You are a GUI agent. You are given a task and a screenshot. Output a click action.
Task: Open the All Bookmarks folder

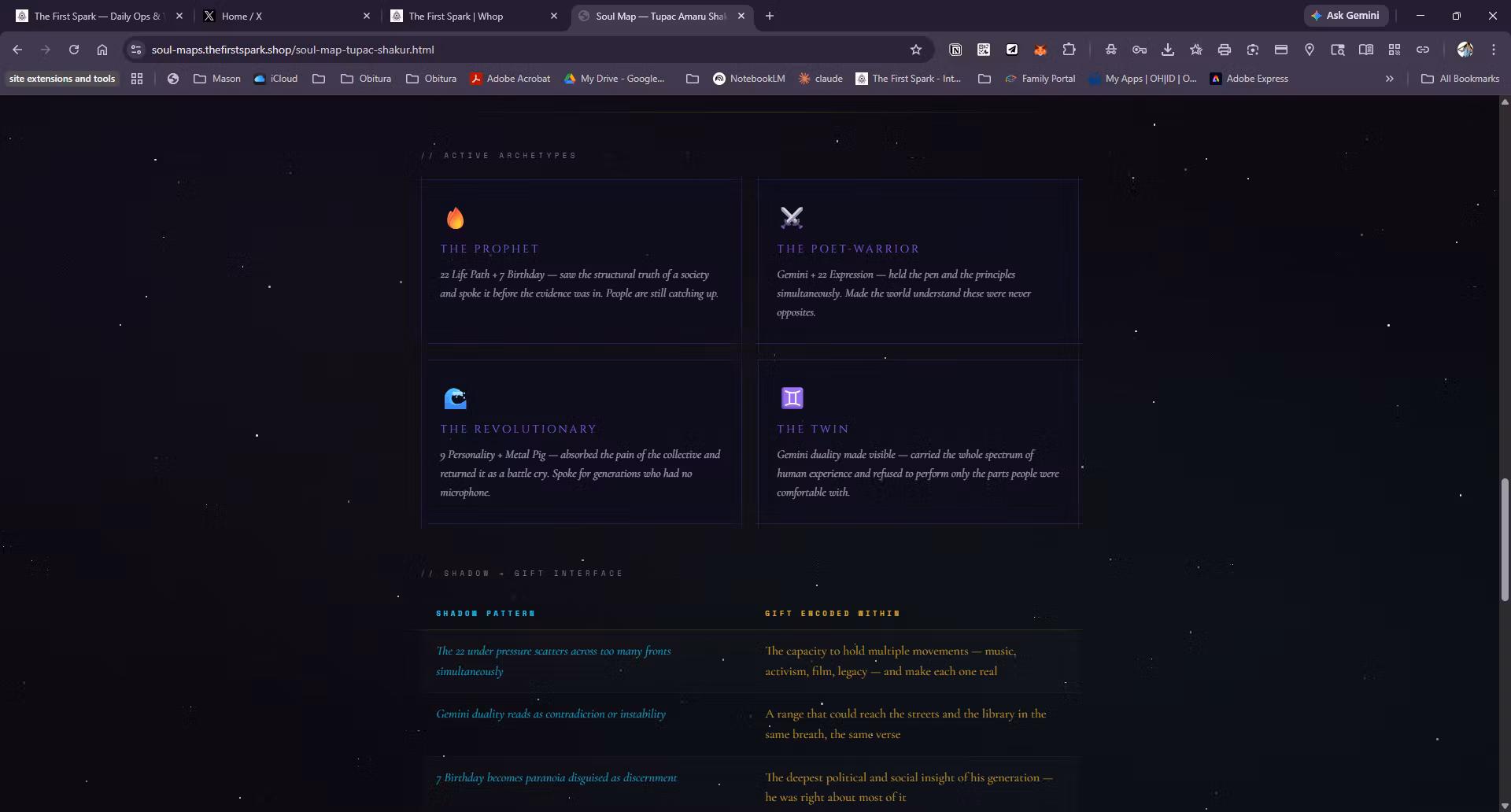click(1461, 79)
